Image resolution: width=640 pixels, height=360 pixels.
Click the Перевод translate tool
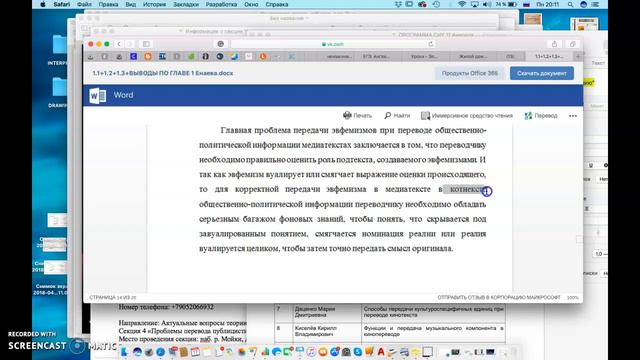(x=541, y=116)
